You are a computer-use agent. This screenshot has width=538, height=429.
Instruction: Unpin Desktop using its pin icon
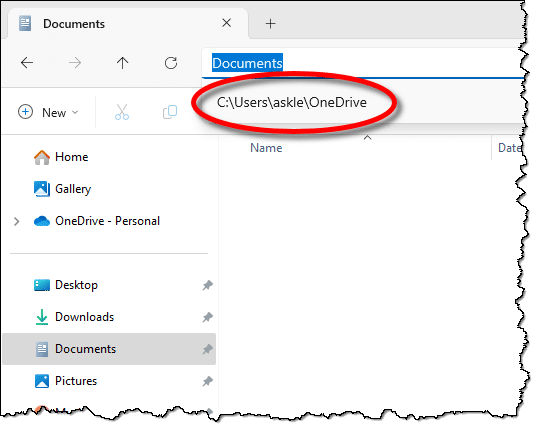[x=207, y=285]
